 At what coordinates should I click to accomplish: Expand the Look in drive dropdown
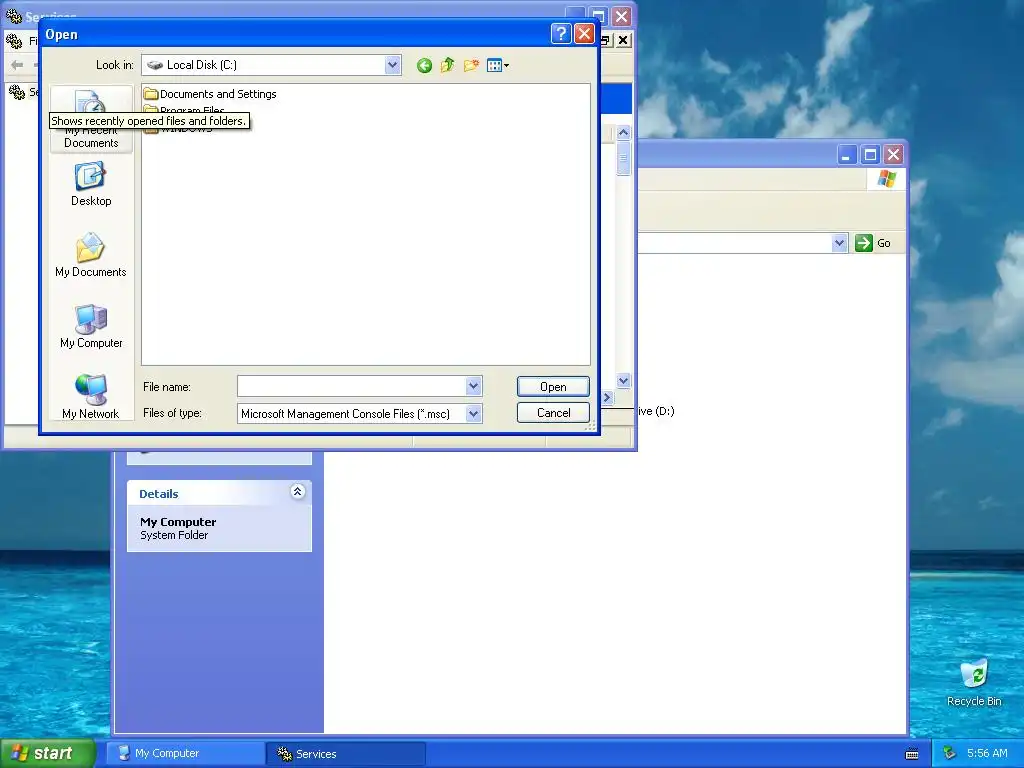point(392,65)
